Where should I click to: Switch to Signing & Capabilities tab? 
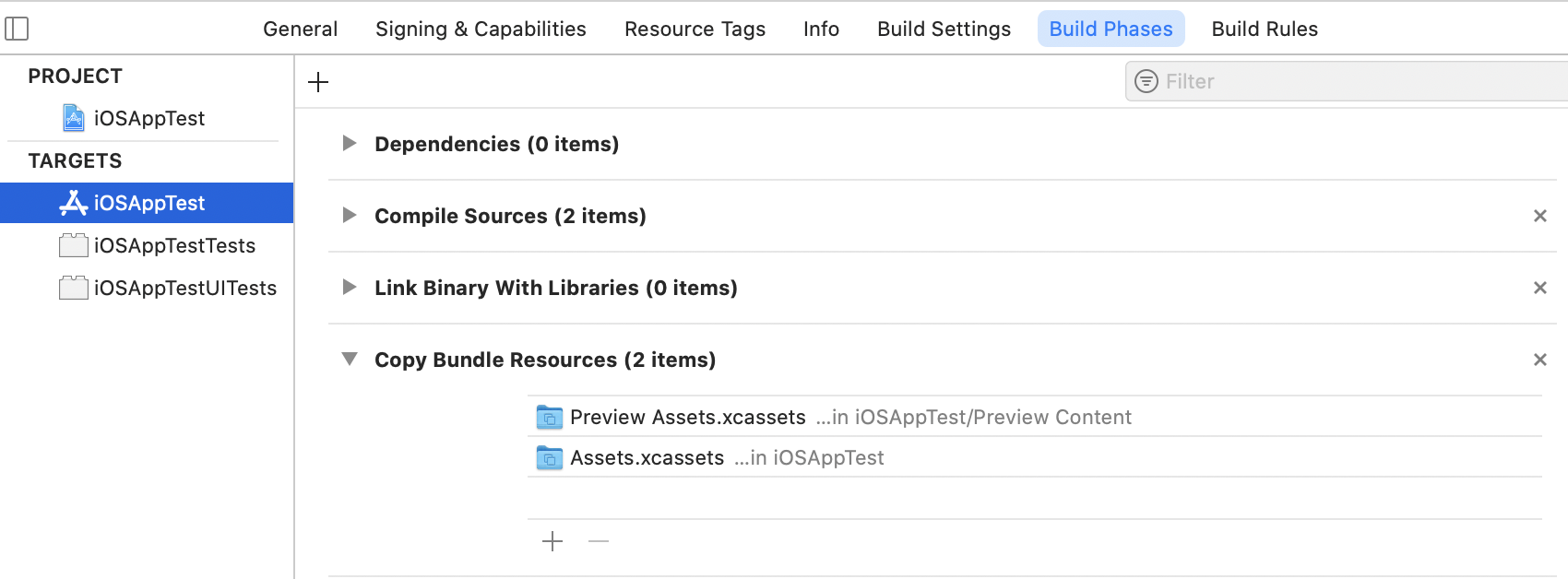tap(481, 29)
